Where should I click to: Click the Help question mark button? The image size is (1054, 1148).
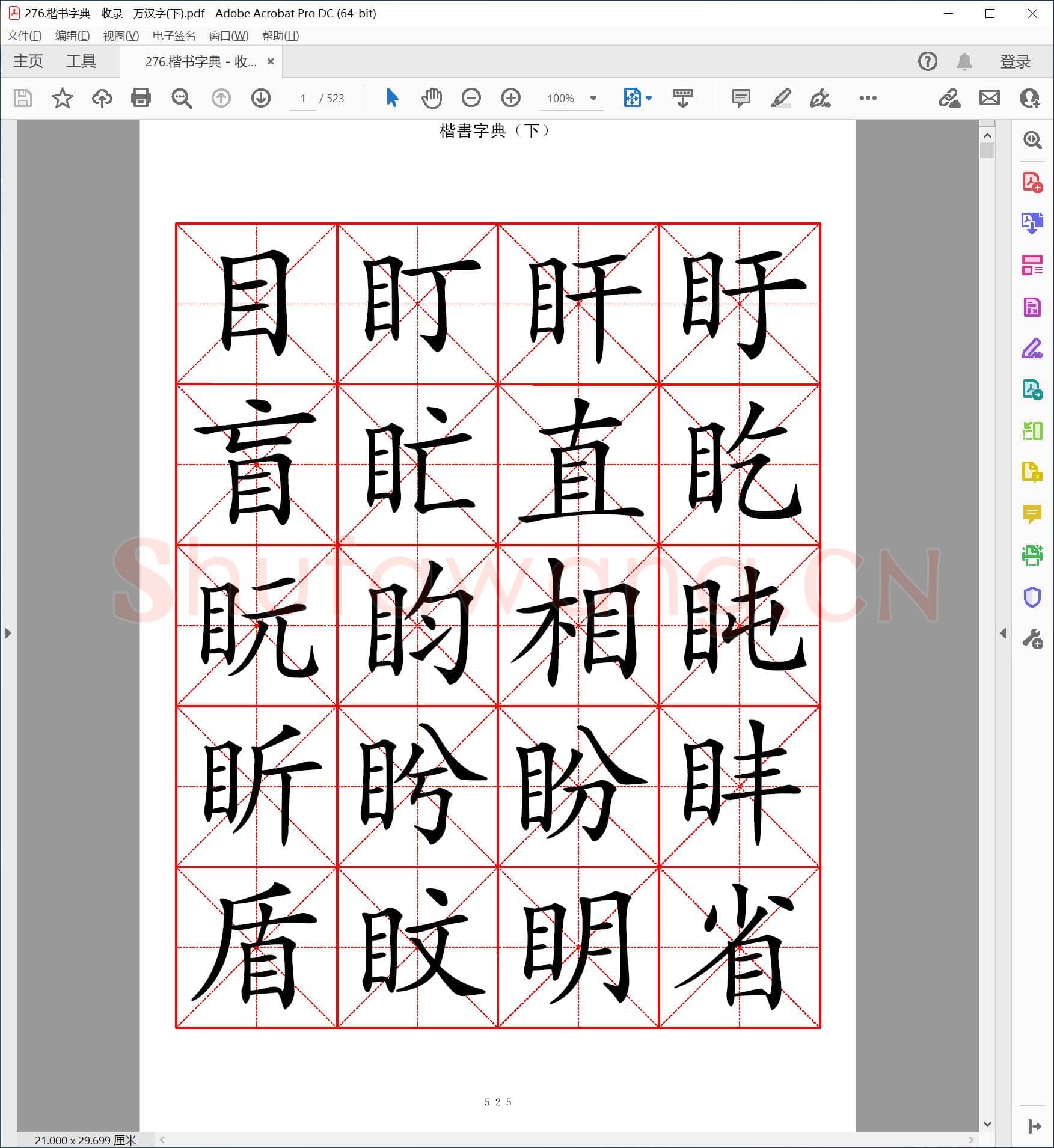click(927, 61)
